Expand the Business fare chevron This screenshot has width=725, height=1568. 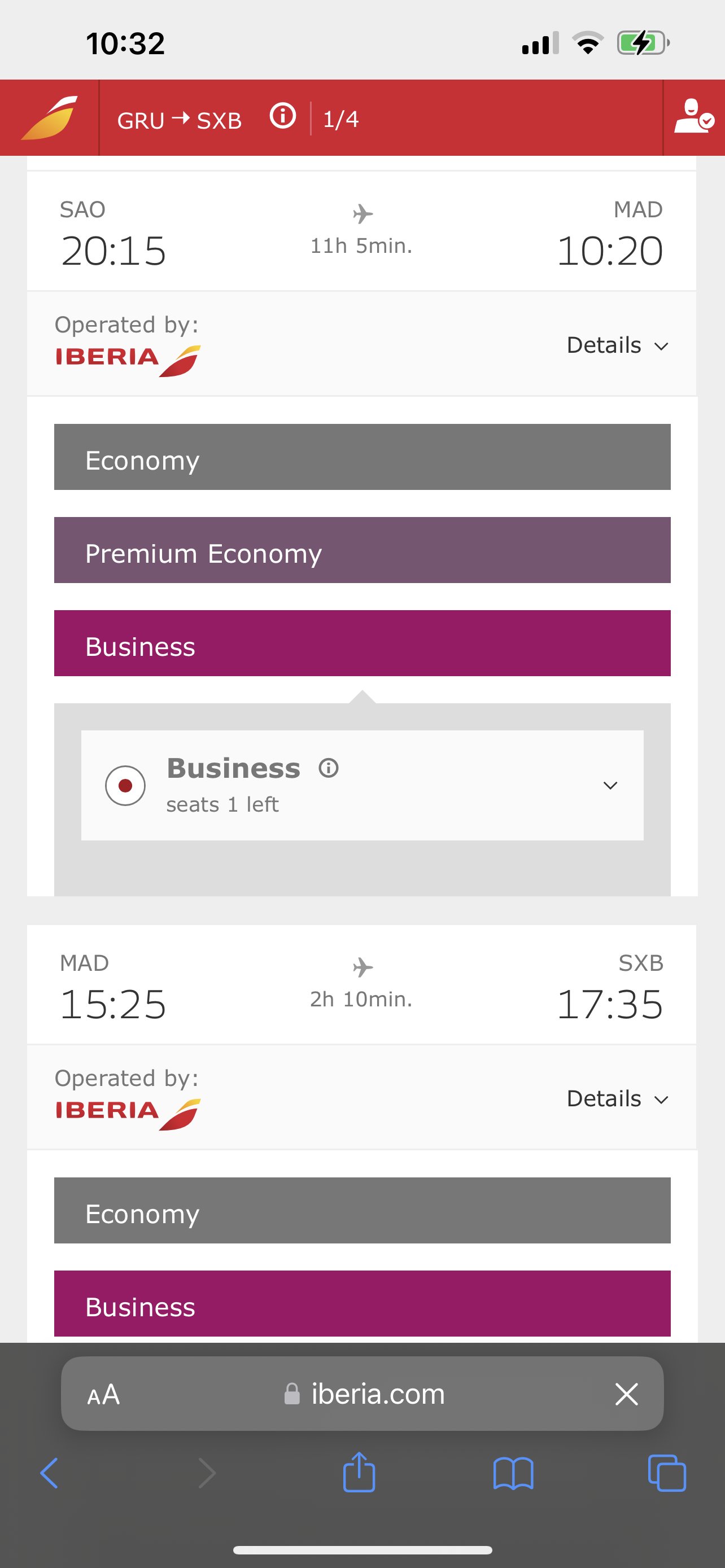[x=610, y=785]
